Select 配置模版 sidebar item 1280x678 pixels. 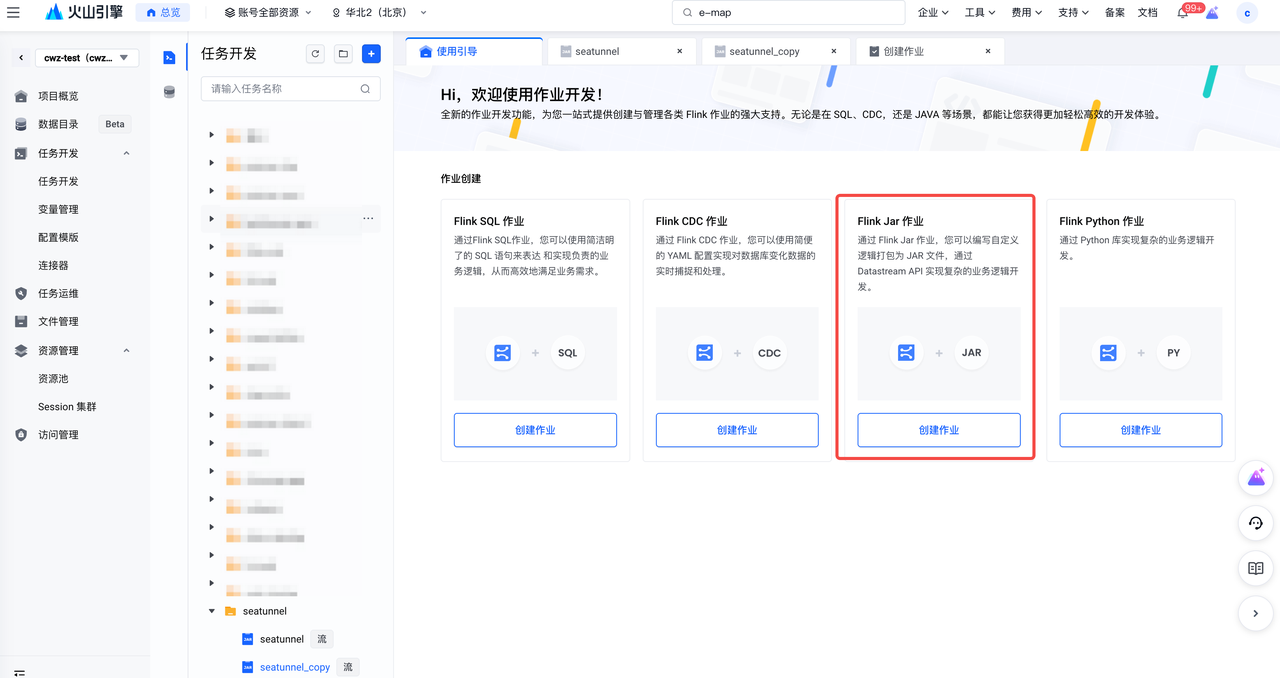tap(58, 237)
